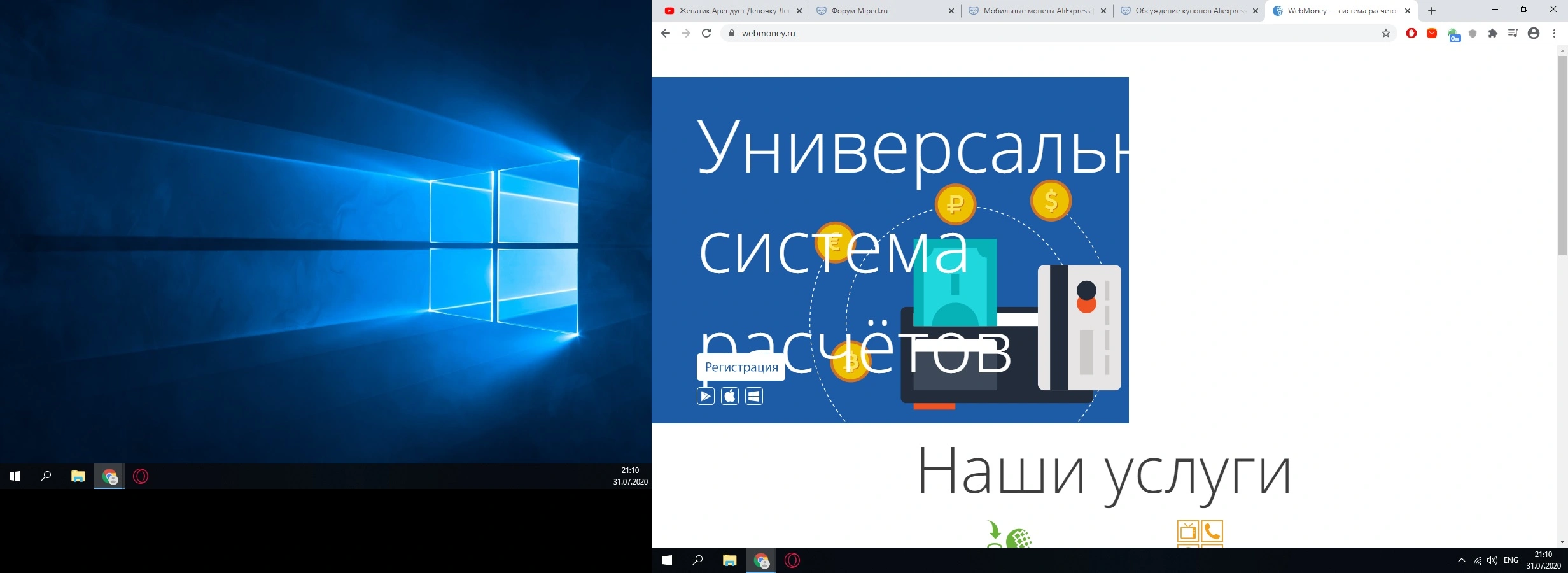The height and width of the screenshot is (573, 1568).
Task: Open the Apple App Store download icon
Action: click(730, 396)
